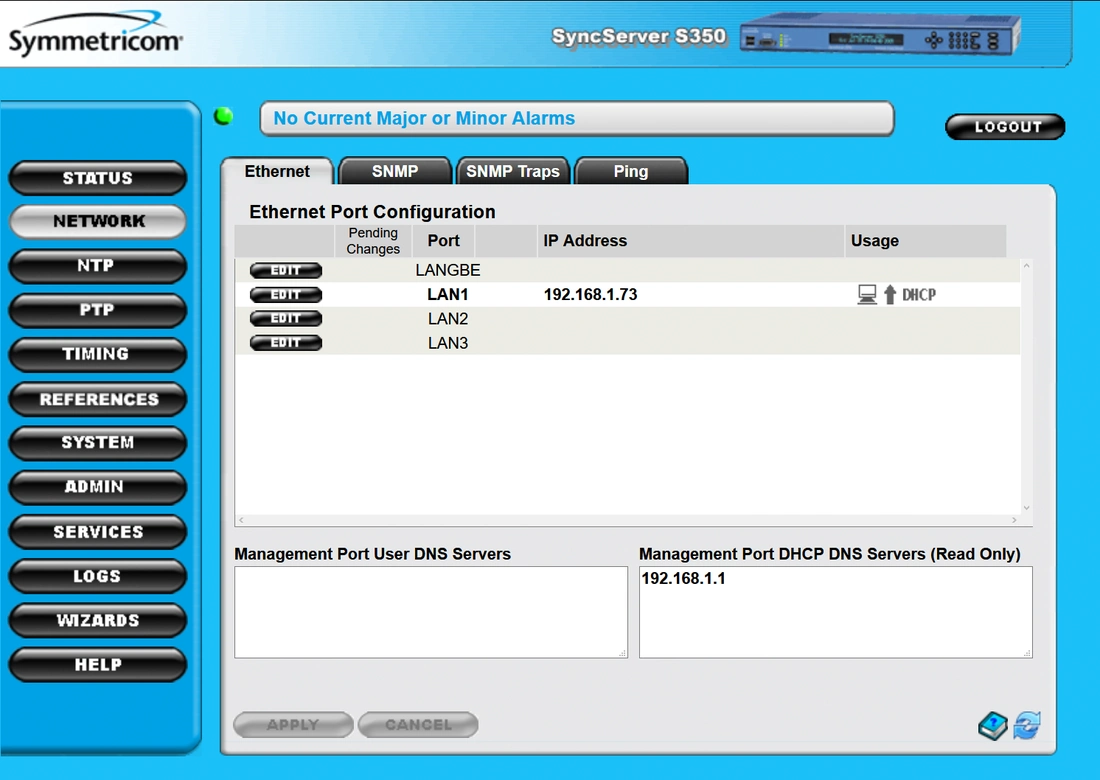Click the port table scroll right arrow
This screenshot has height=780, width=1100.
[x=1014, y=520]
